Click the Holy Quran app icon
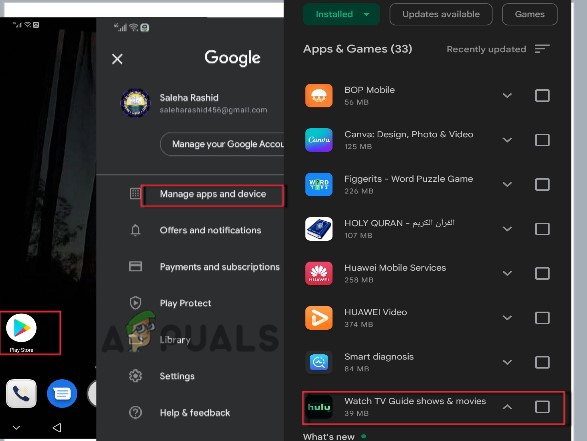 click(x=319, y=229)
